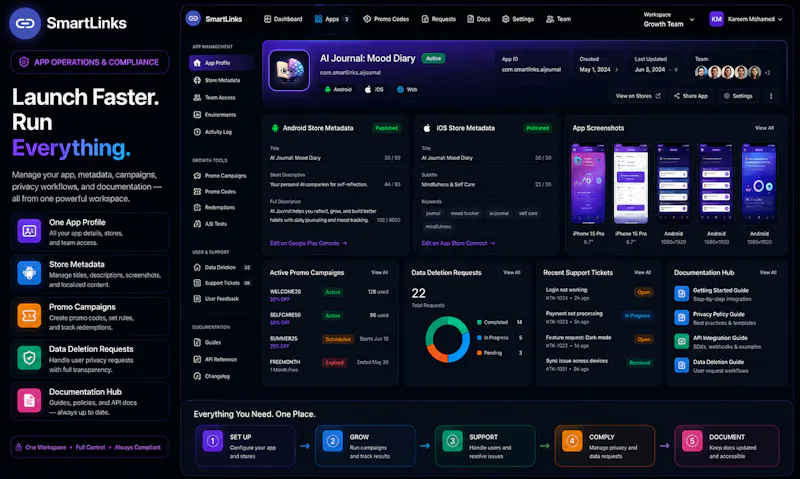Open the Docs tab
This screenshot has width=800, height=479.
coord(479,19)
